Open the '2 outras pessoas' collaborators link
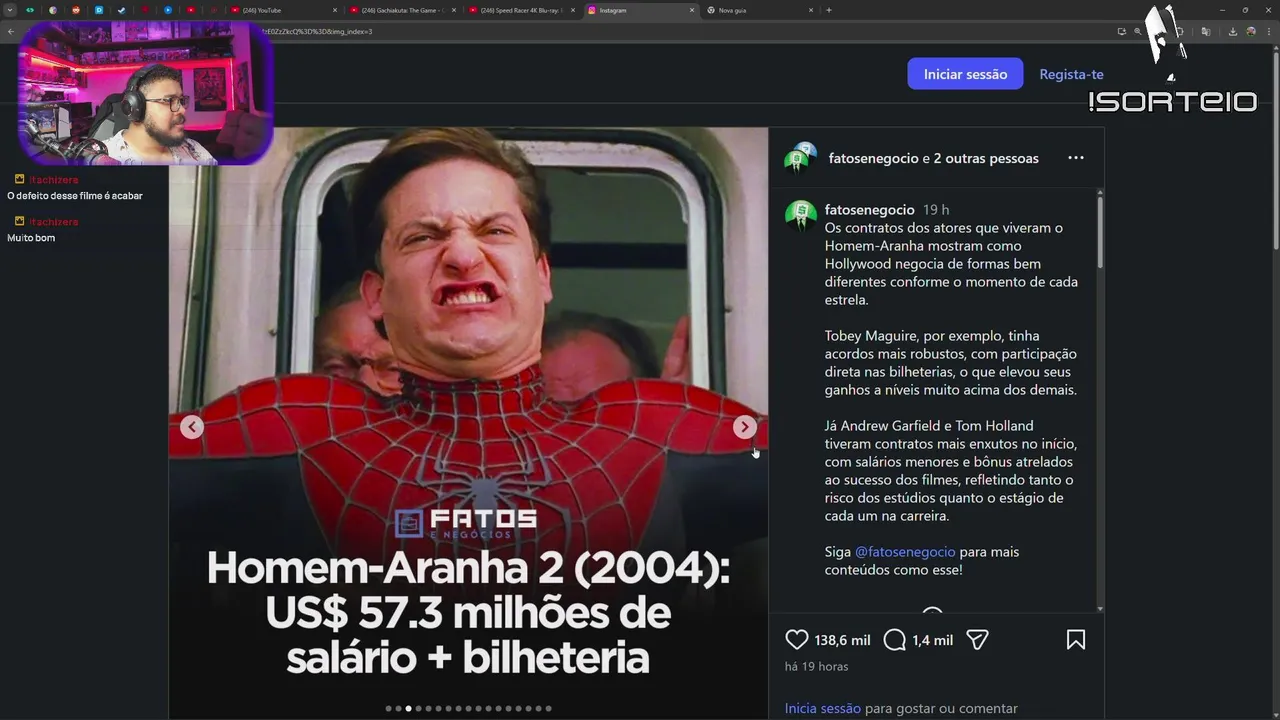The width and height of the screenshot is (1280, 720). click(x=986, y=158)
